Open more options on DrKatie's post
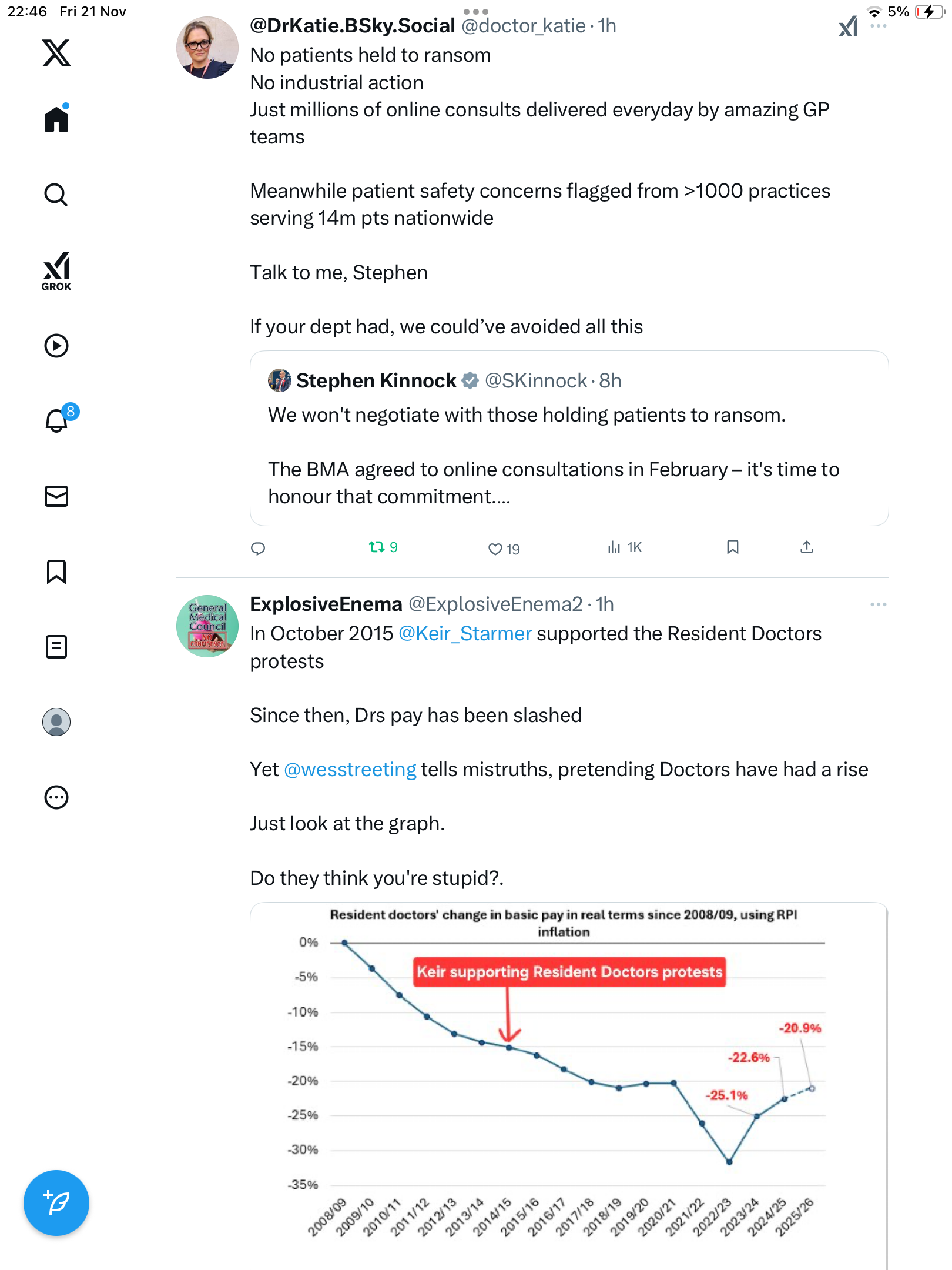The image size is (952, 1270). point(878,26)
